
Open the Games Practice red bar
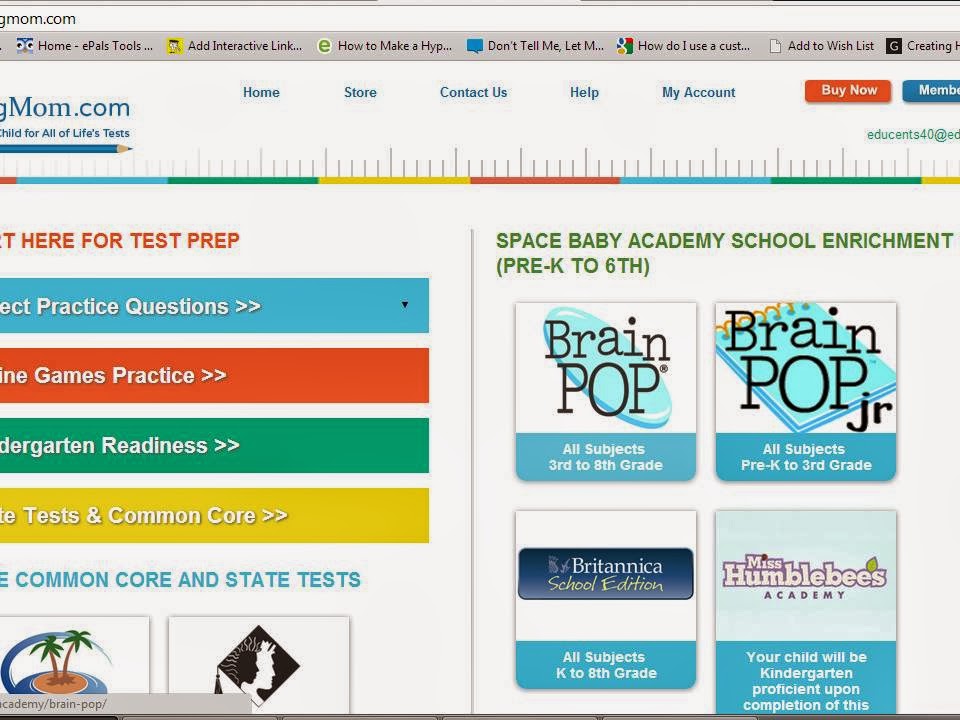click(214, 375)
